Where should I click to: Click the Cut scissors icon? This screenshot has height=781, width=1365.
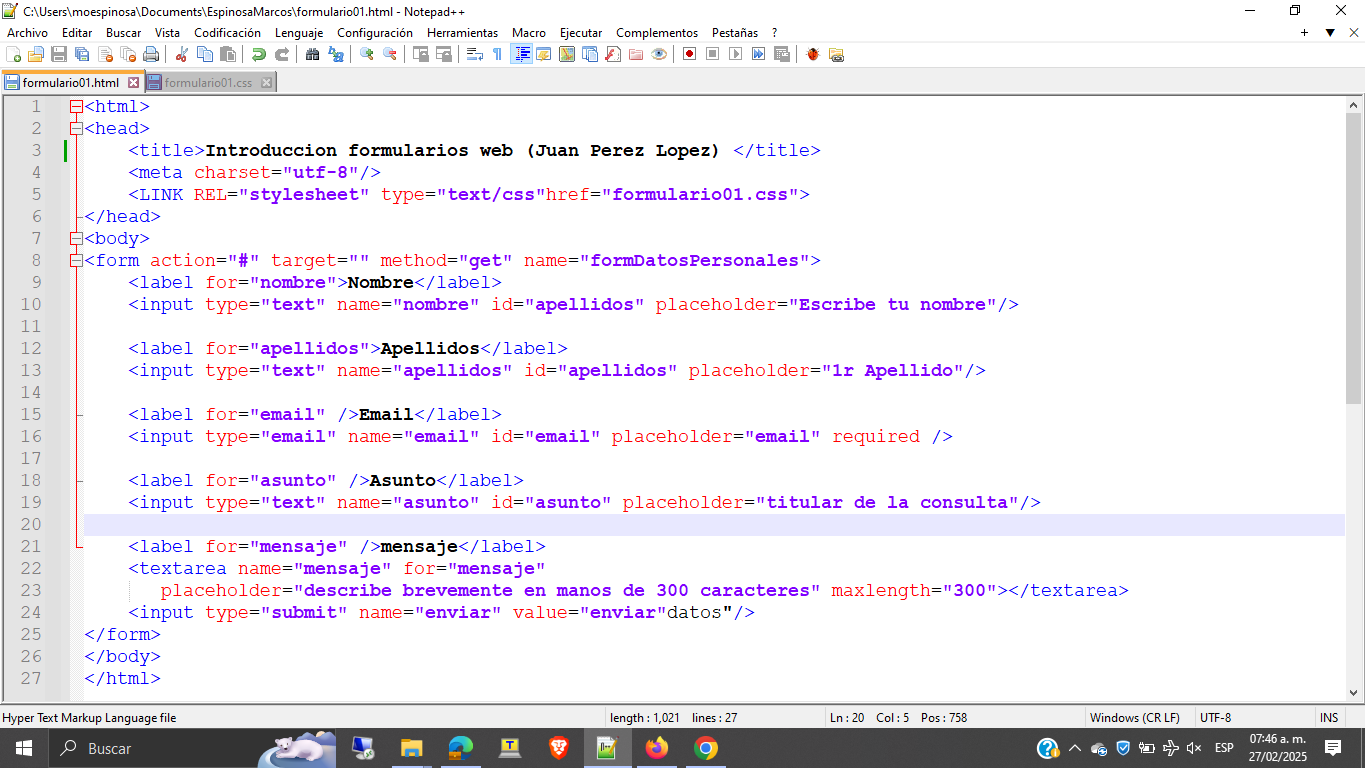(x=182, y=55)
